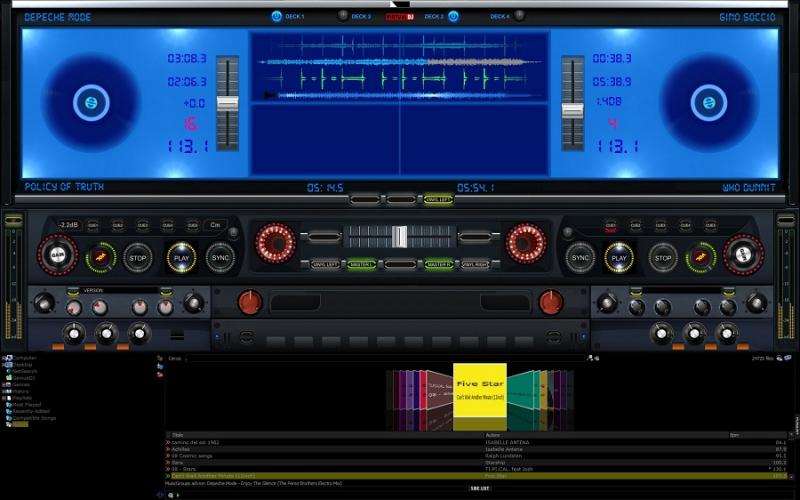This screenshot has height=500, width=800.
Task: Click left deck first red-marked effect knob
Action: click(x=73, y=308)
